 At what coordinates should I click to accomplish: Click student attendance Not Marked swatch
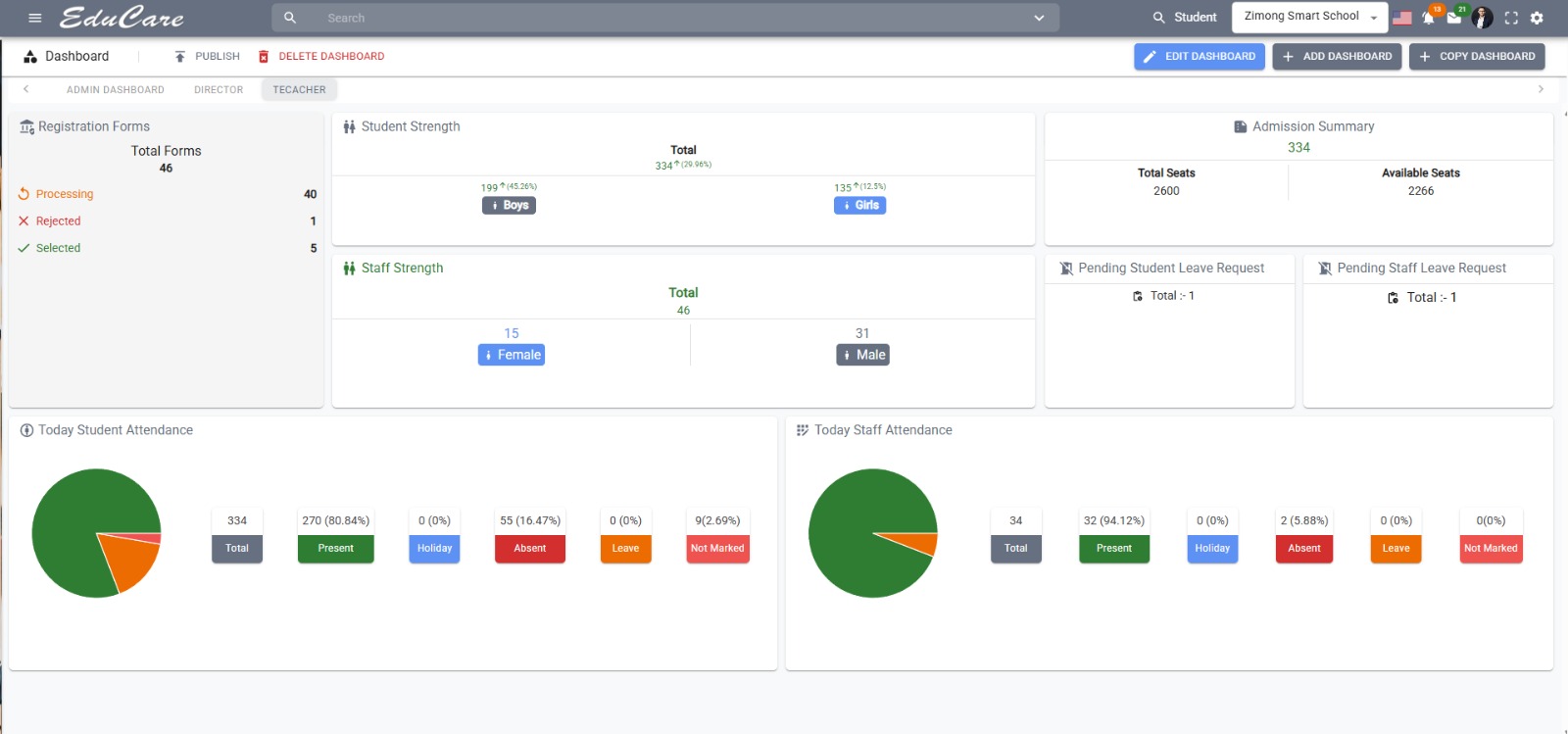tap(717, 549)
